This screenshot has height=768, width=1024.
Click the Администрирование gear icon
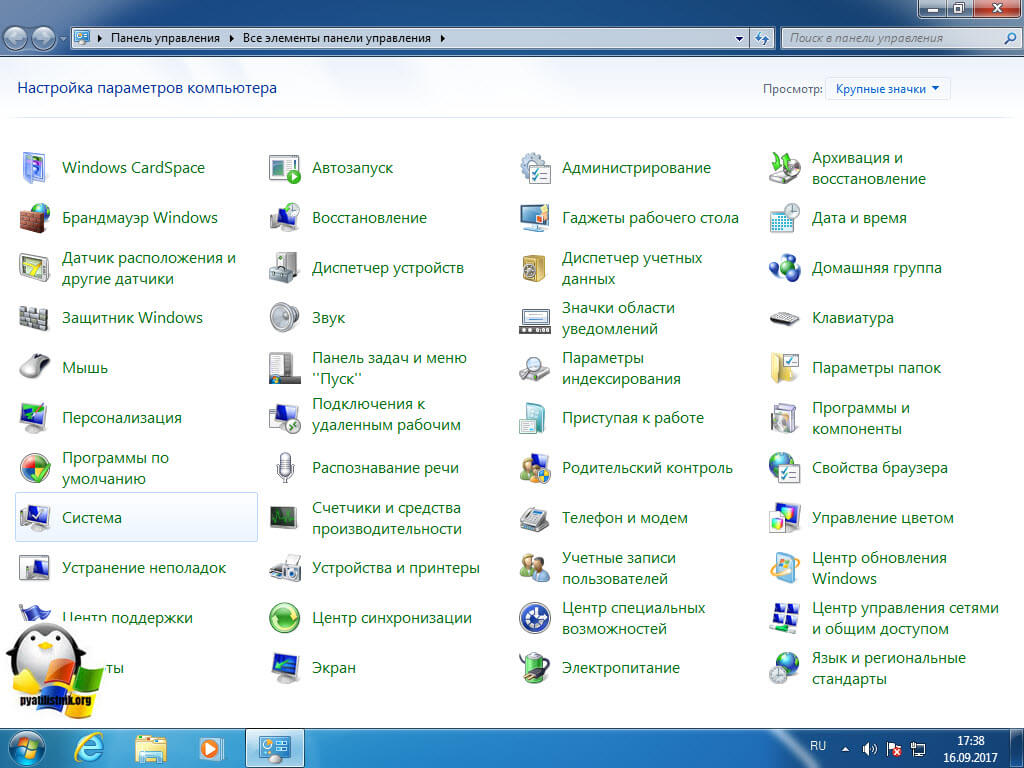point(534,168)
